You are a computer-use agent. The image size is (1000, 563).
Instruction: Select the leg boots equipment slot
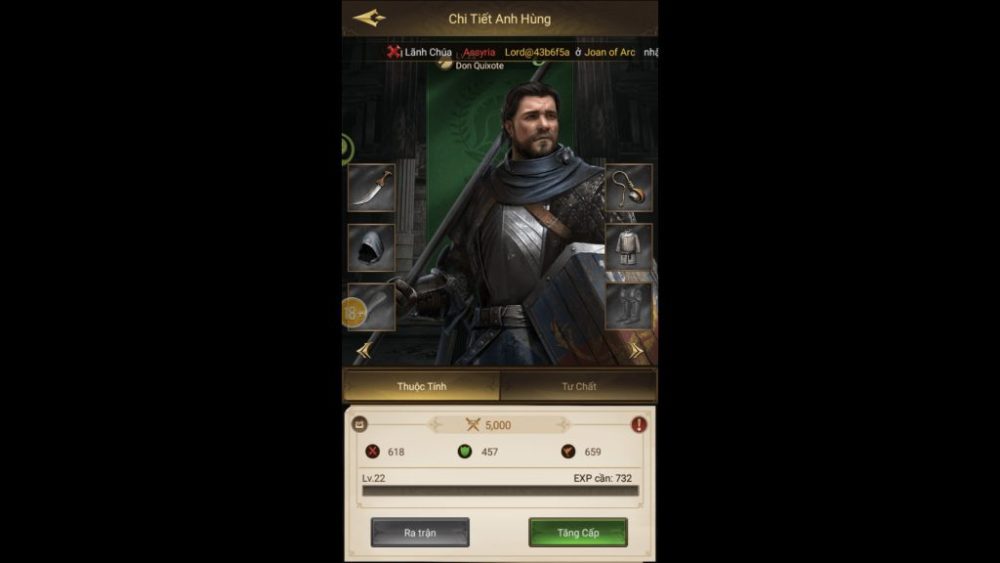629,307
